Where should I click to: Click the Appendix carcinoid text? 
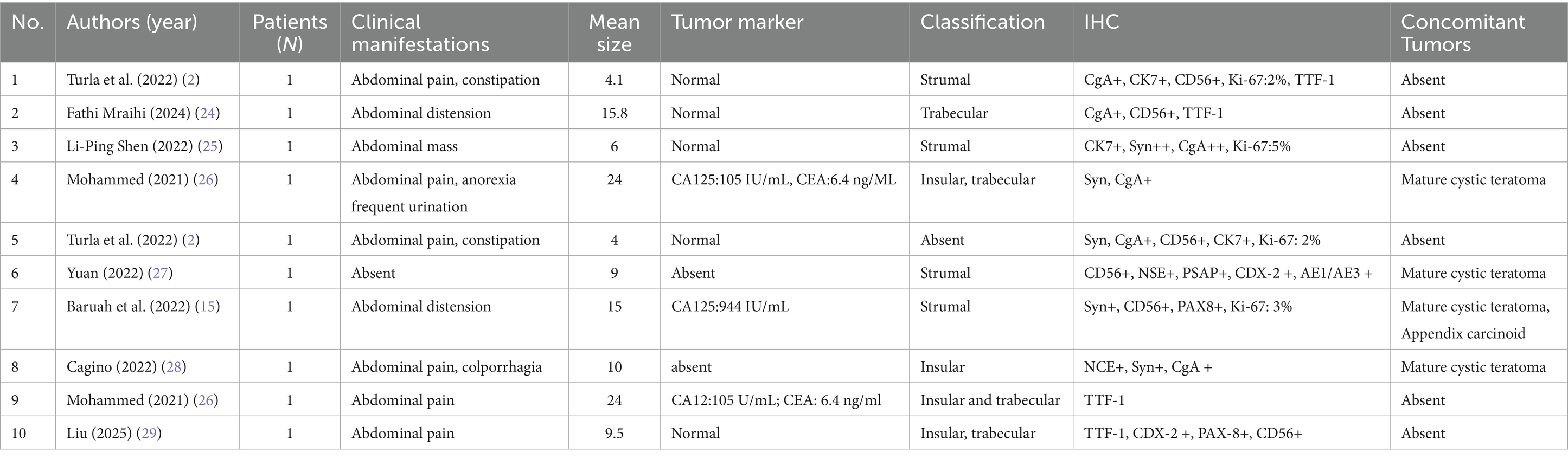click(x=1463, y=334)
